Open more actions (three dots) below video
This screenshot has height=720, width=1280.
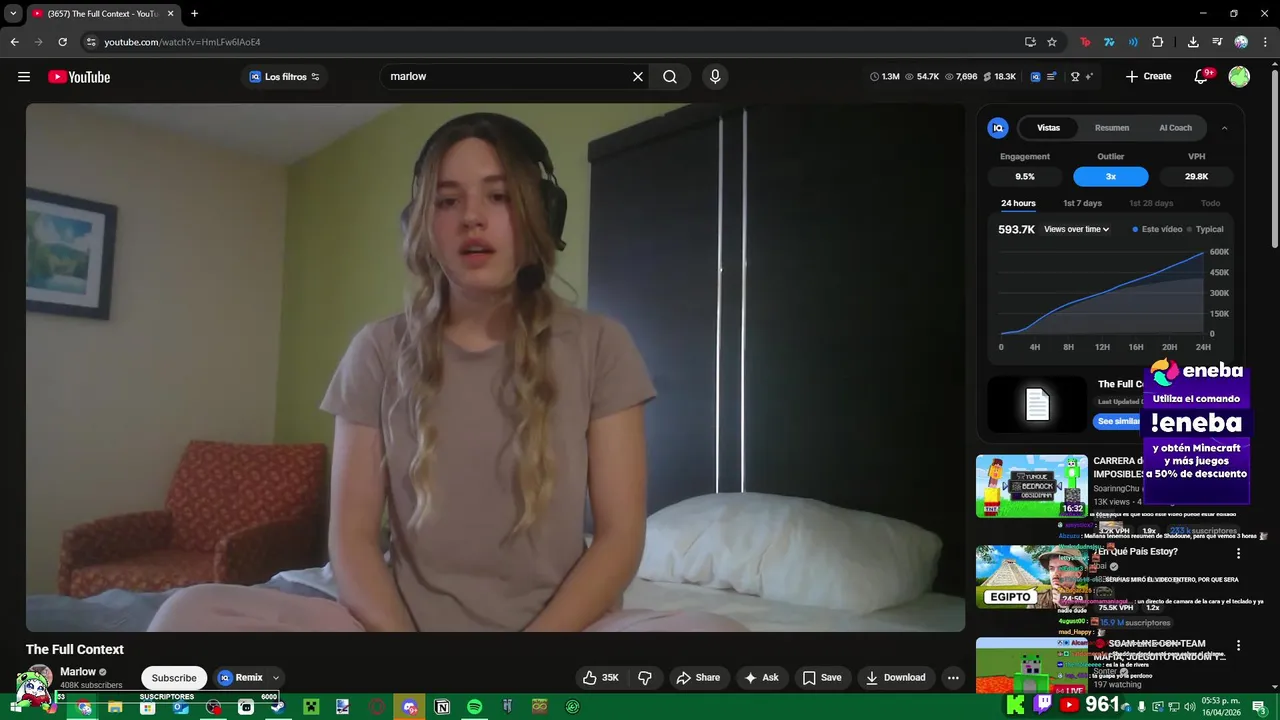pos(953,678)
